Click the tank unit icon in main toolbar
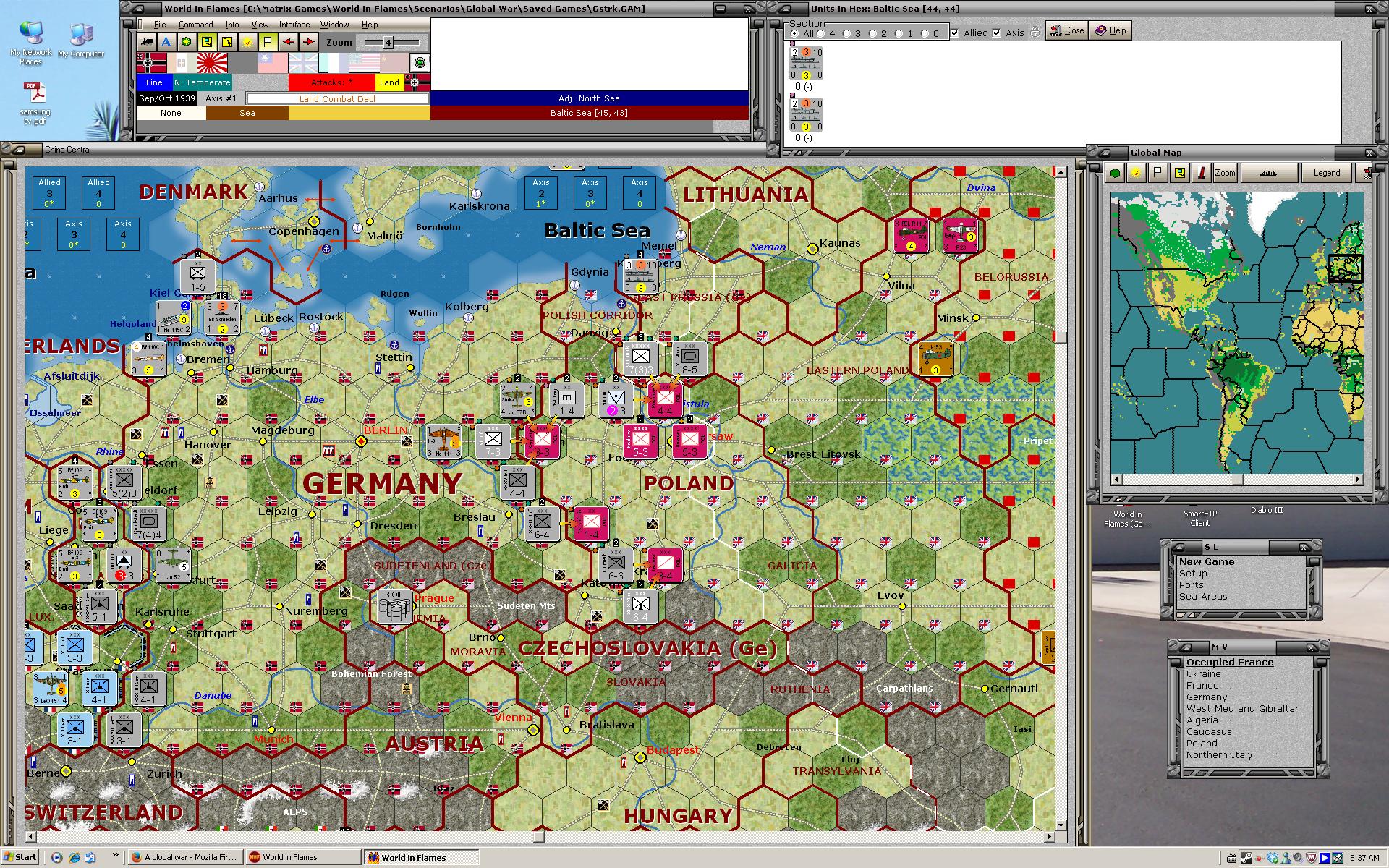The image size is (1389, 868). (x=147, y=42)
